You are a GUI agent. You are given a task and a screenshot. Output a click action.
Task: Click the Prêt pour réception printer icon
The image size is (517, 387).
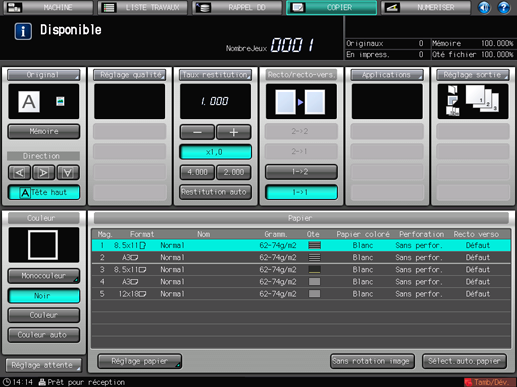click(x=42, y=382)
